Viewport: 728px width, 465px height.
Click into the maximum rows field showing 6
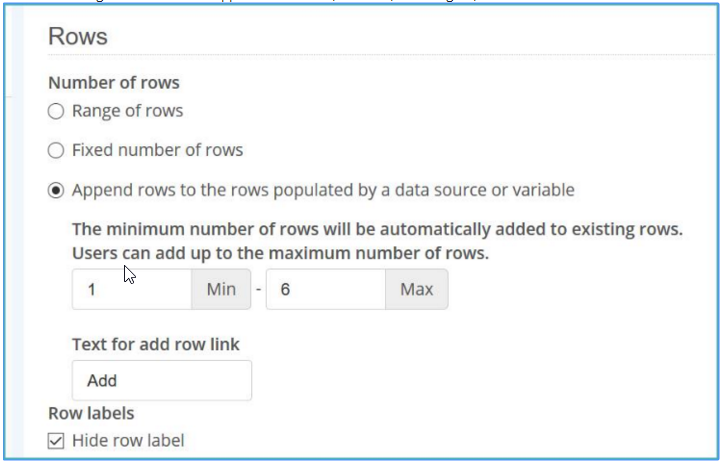tap(325, 289)
